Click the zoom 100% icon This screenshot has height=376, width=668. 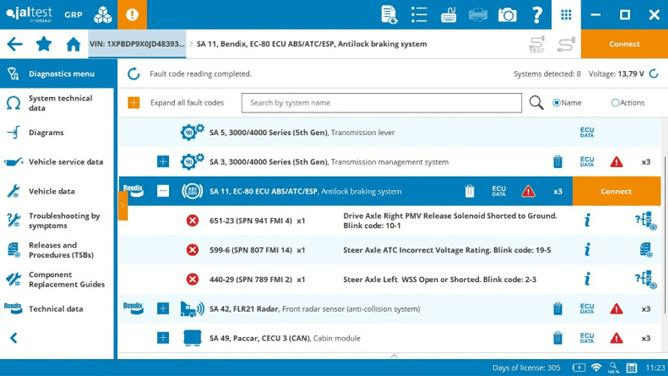[x=613, y=367]
